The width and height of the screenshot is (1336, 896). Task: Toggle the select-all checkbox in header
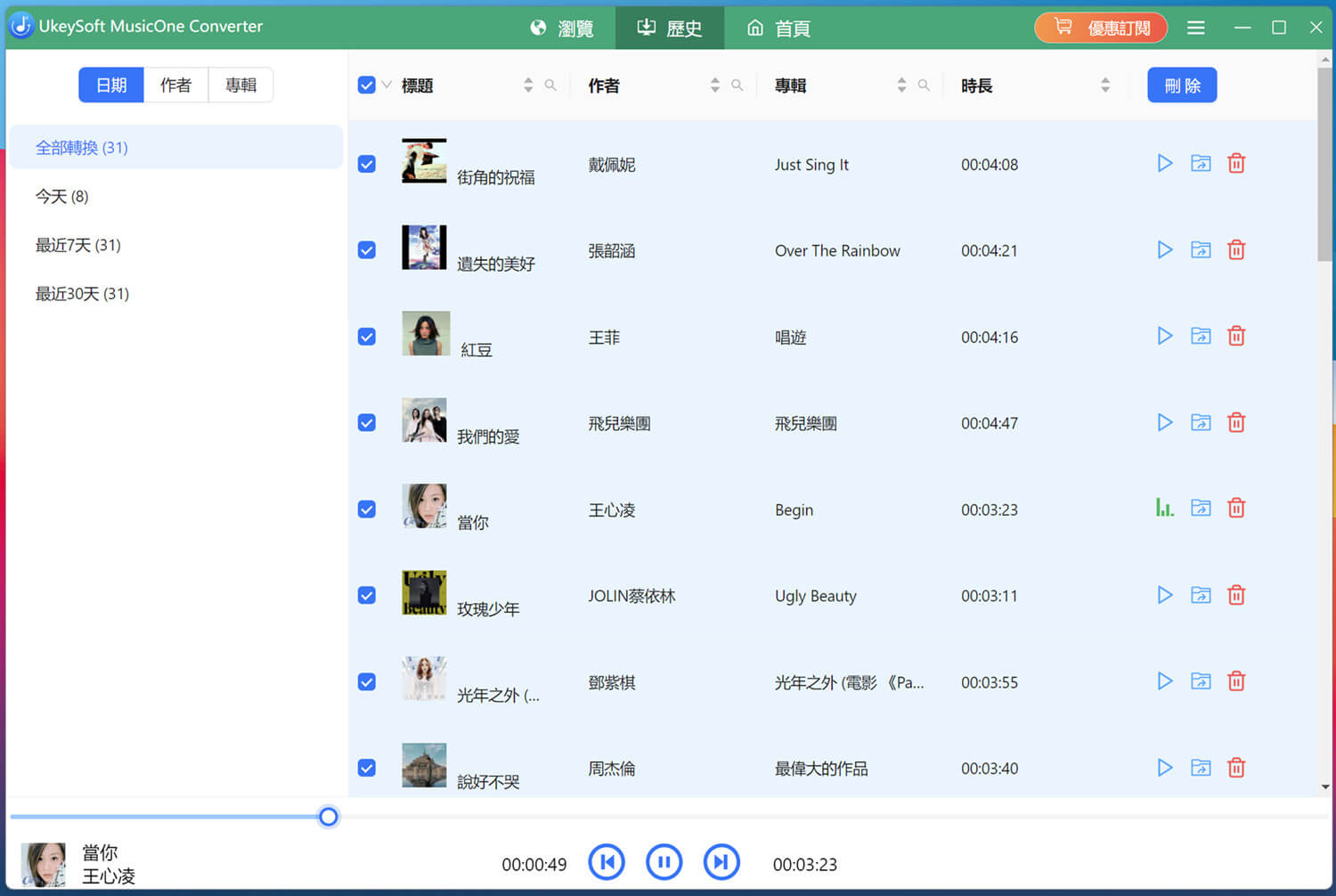(x=366, y=85)
